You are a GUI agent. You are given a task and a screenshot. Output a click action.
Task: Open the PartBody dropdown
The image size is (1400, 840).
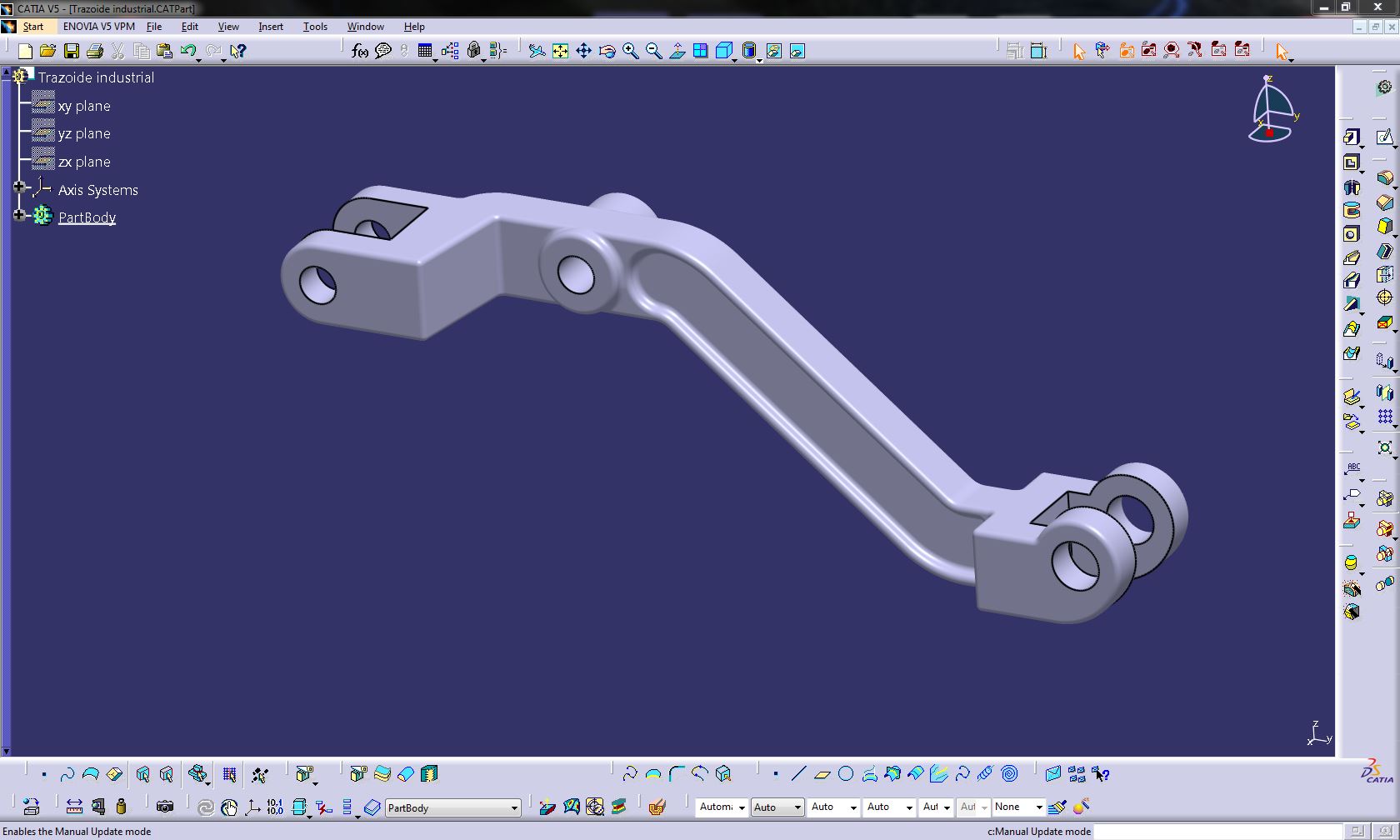click(453, 807)
